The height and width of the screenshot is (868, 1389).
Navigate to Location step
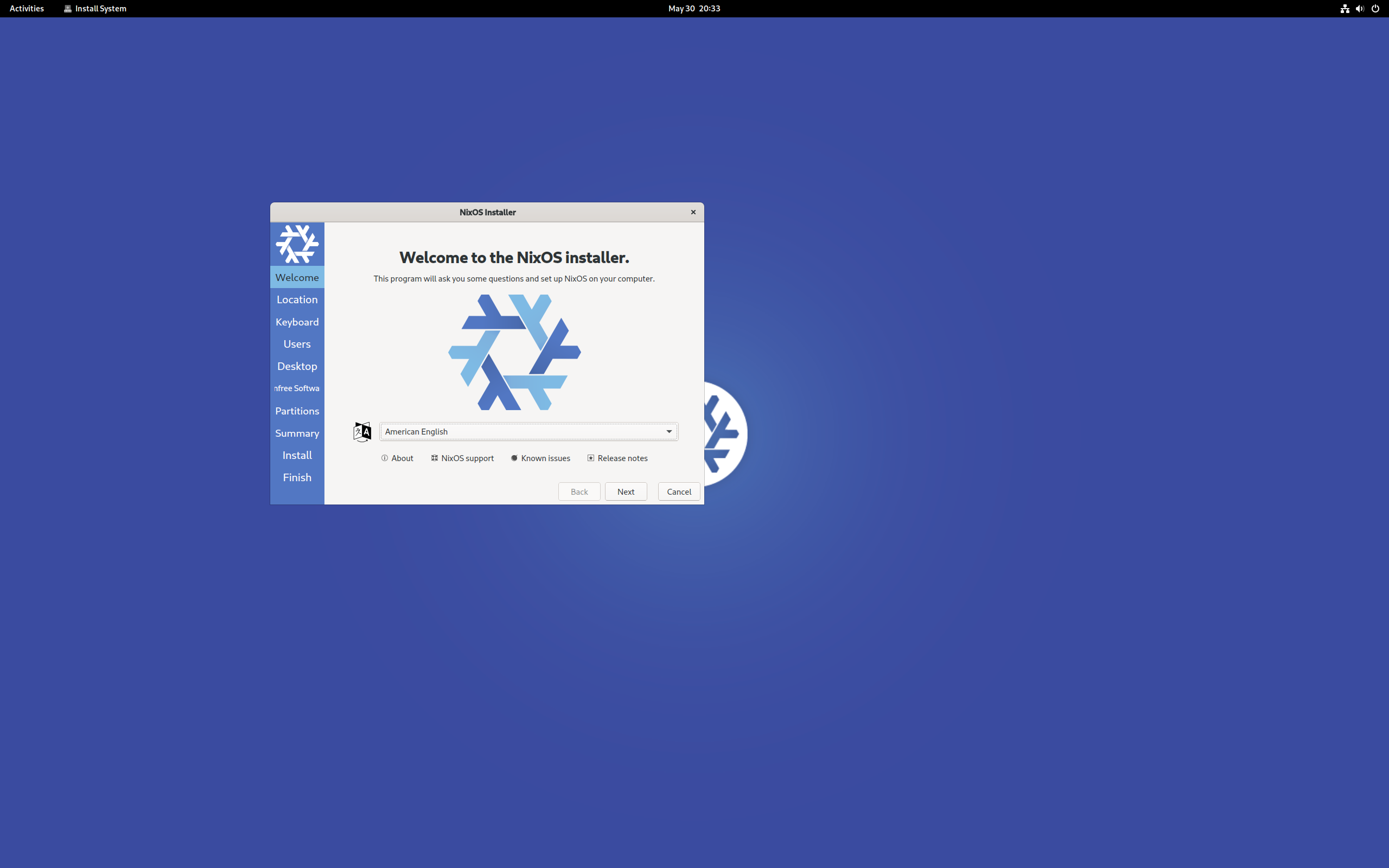[297, 299]
